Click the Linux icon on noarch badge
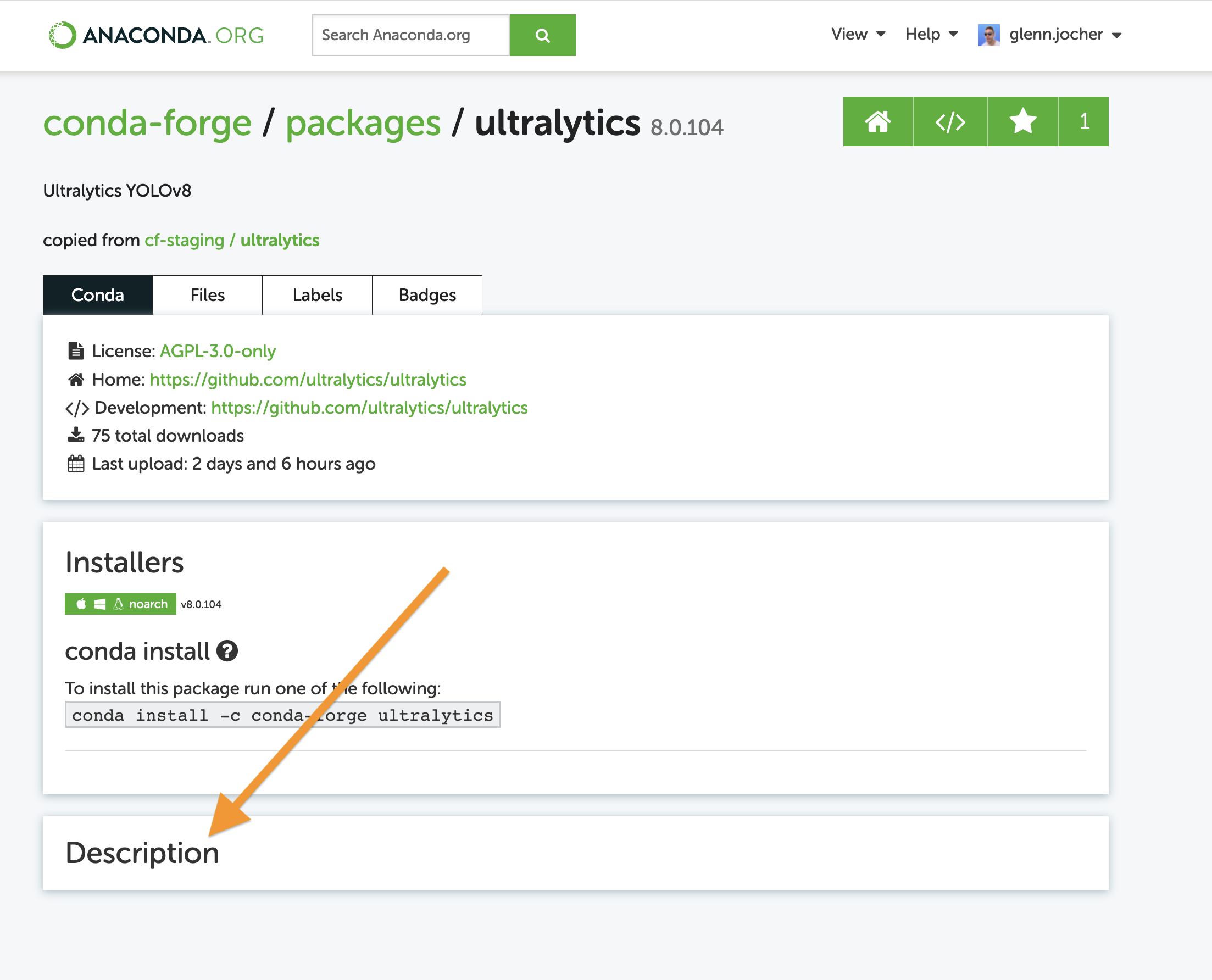This screenshot has height=980, width=1212. click(118, 604)
